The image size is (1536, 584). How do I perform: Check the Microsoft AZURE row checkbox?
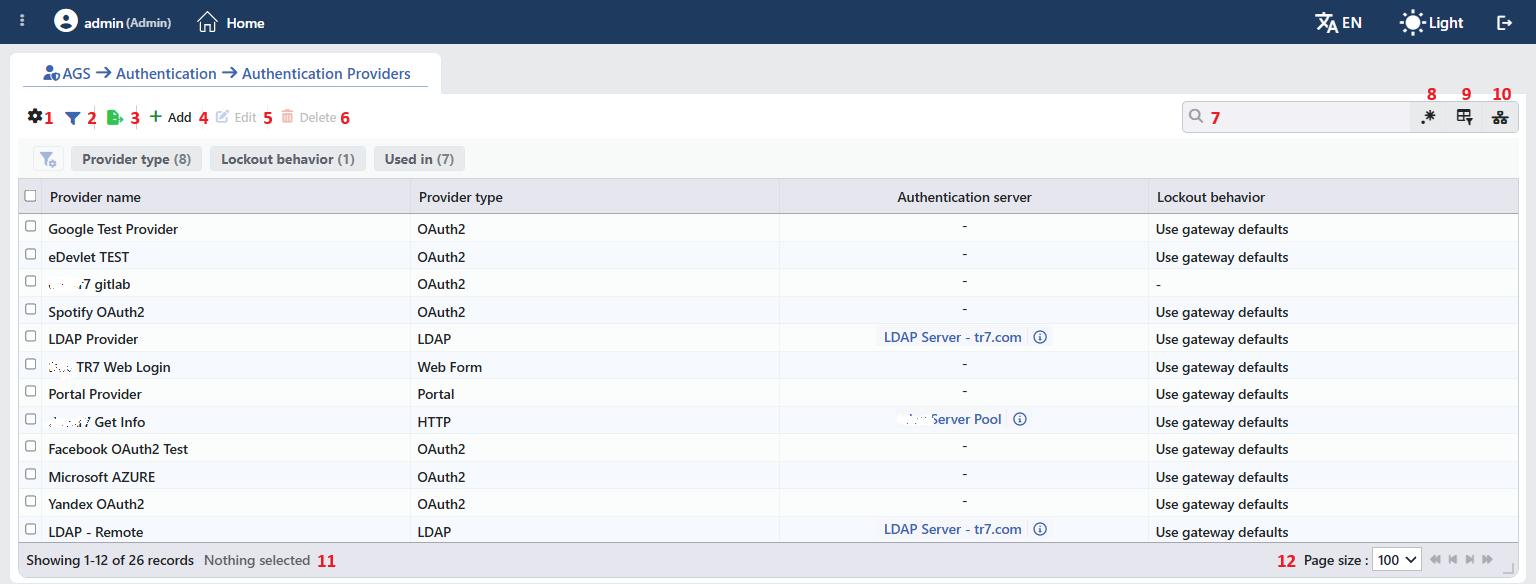tap(31, 475)
